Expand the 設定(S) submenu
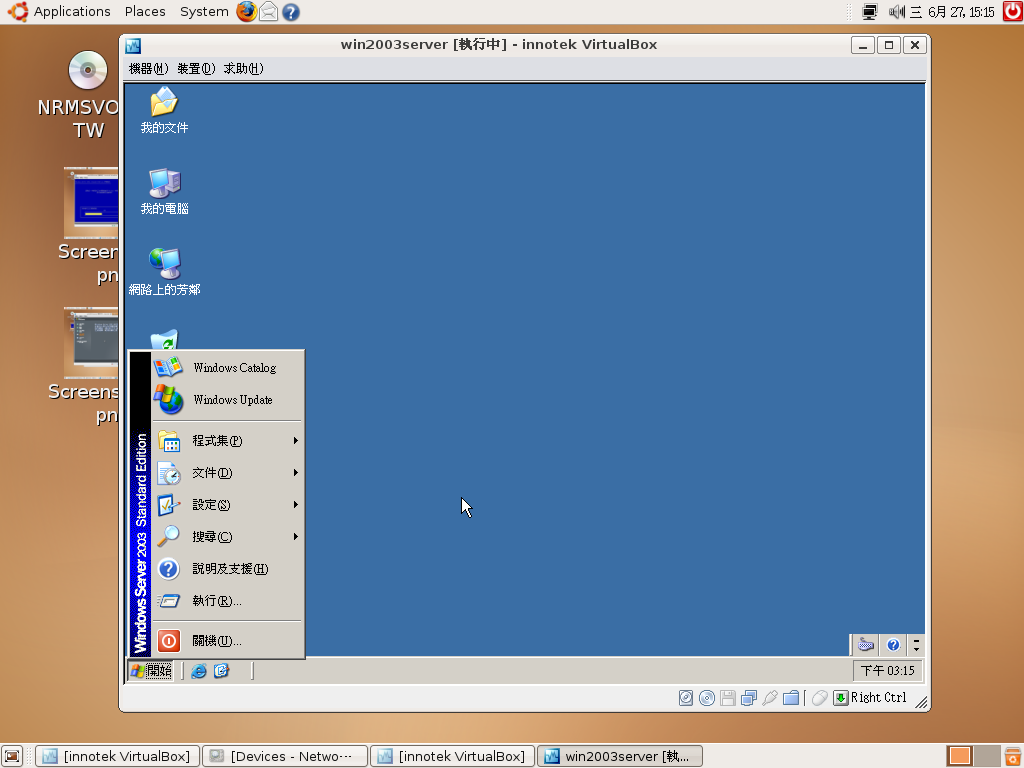This screenshot has width=1024, height=768. 228,505
